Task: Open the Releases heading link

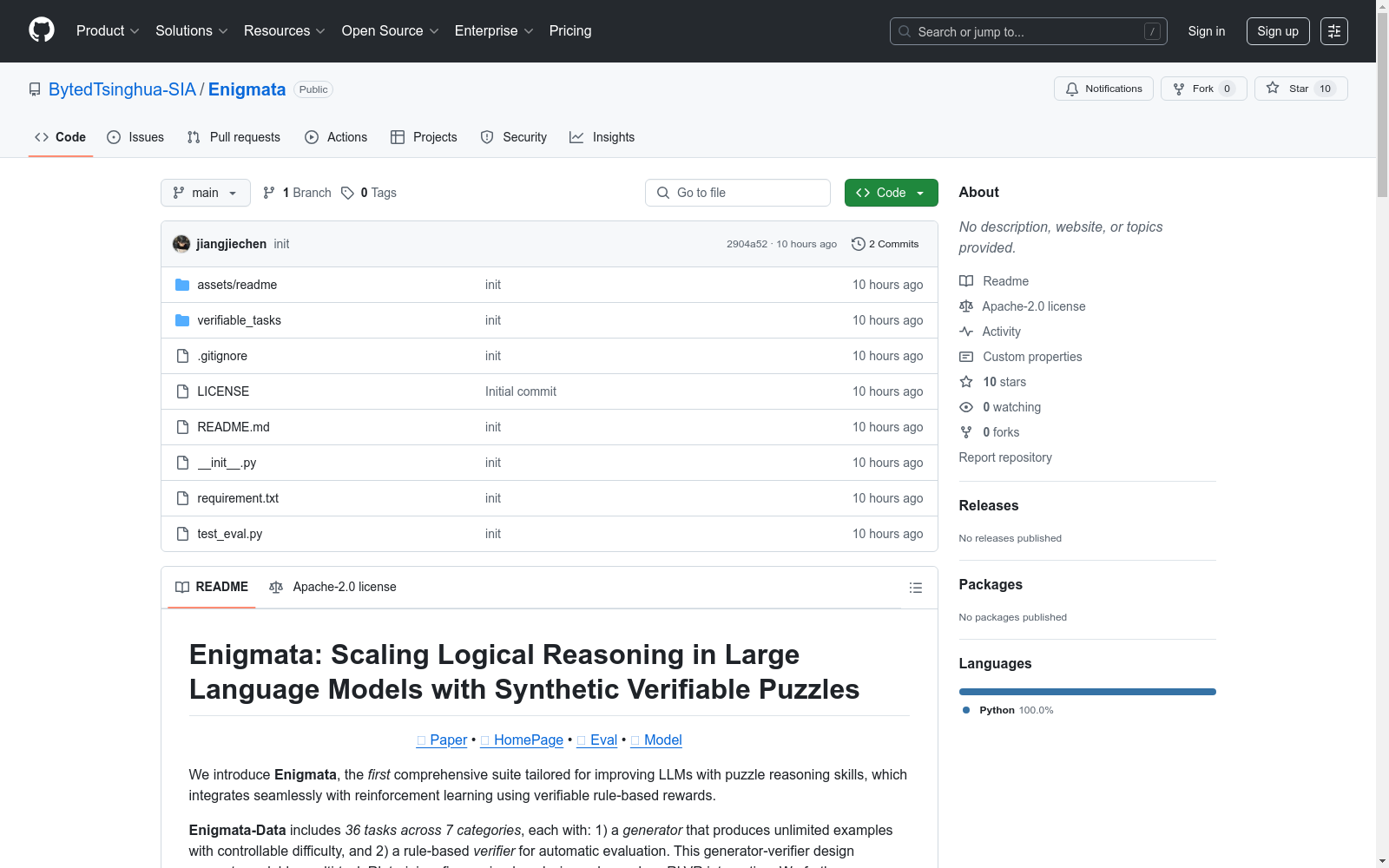Action: [989, 505]
